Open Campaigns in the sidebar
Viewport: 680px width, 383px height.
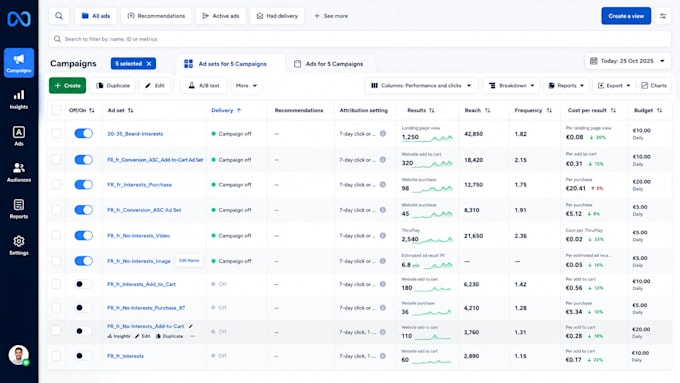coord(19,62)
